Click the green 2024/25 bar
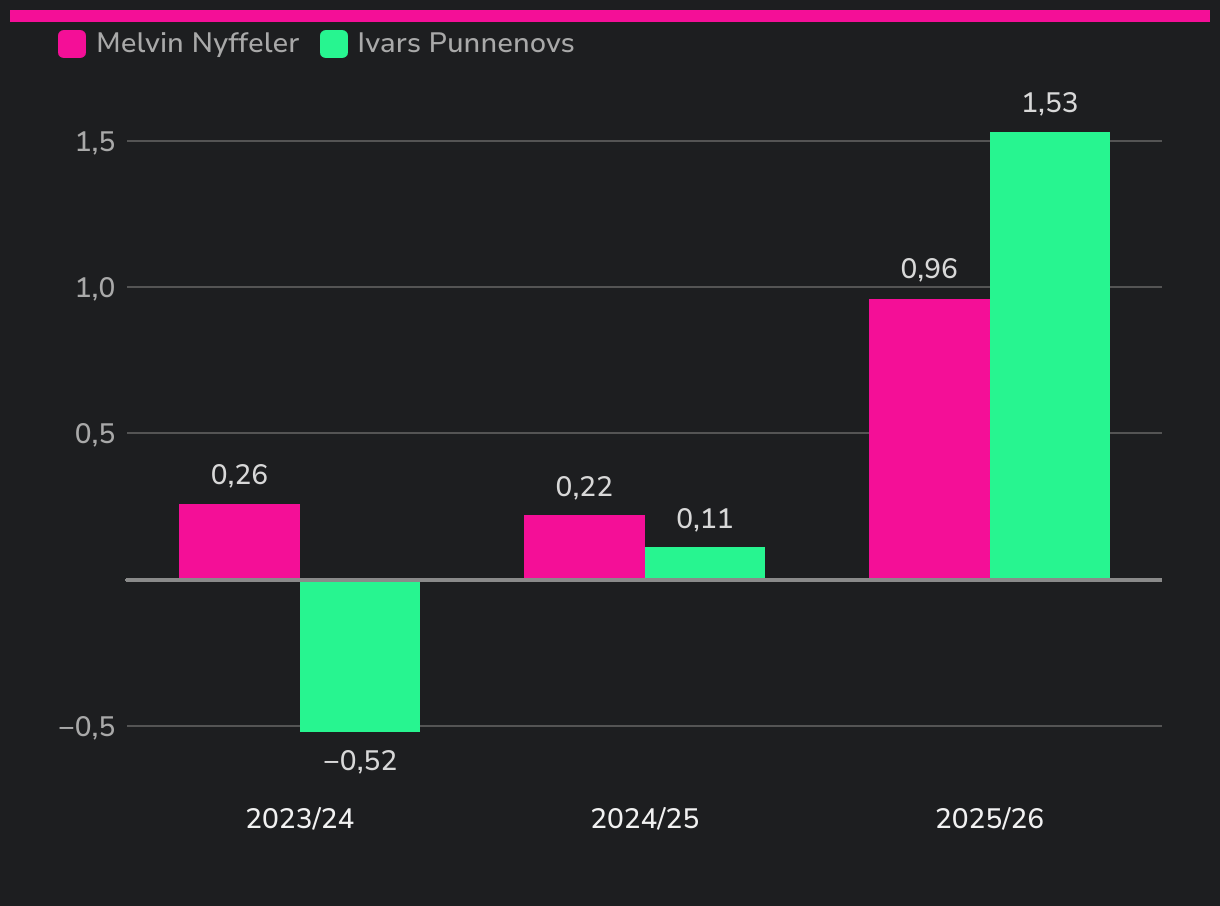 [705, 563]
